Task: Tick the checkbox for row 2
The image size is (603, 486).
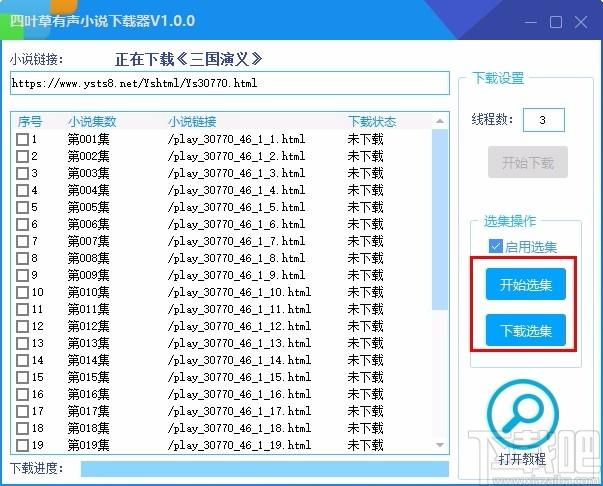Action: tap(22, 156)
